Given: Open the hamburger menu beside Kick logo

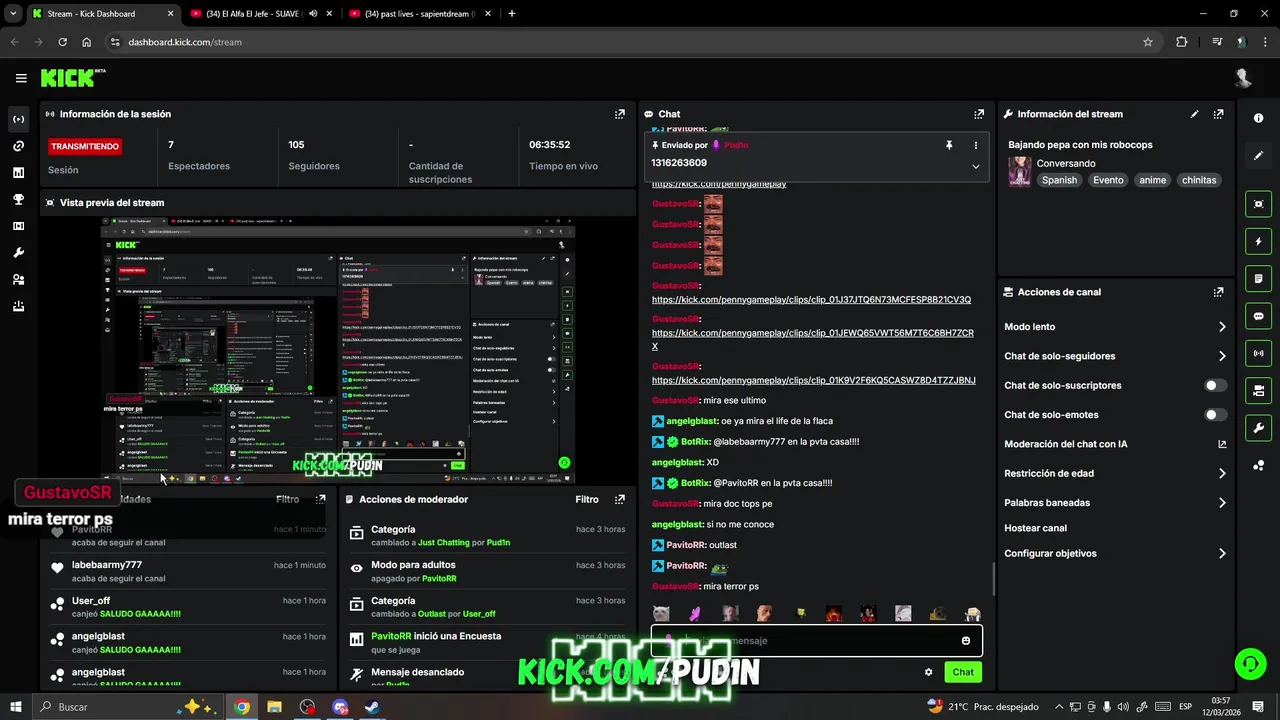Looking at the screenshot, I should (x=21, y=78).
